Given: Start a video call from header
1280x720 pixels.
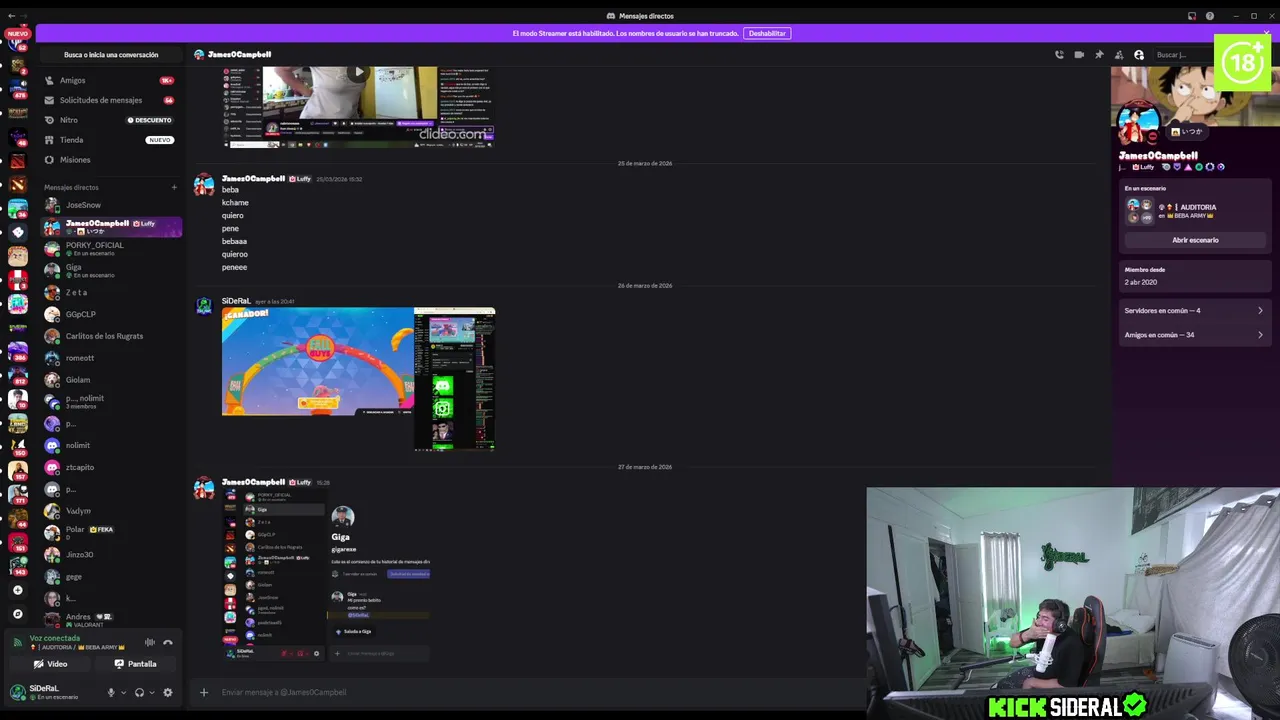Looking at the screenshot, I should tap(1079, 55).
